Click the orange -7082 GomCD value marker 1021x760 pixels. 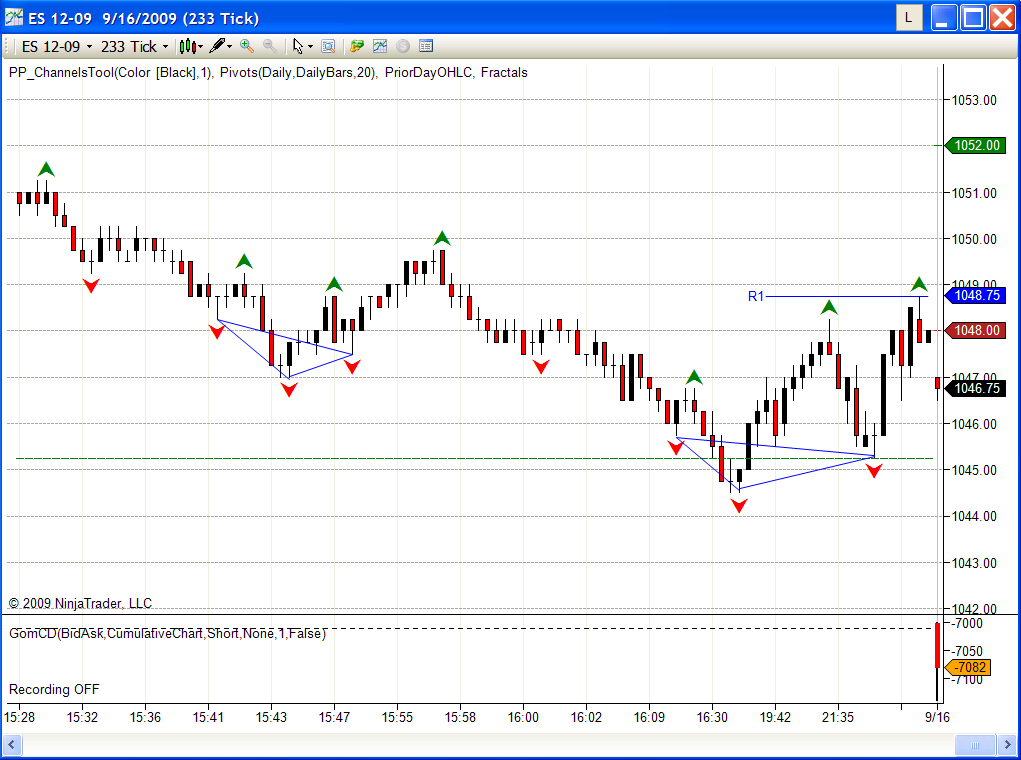tap(968, 667)
